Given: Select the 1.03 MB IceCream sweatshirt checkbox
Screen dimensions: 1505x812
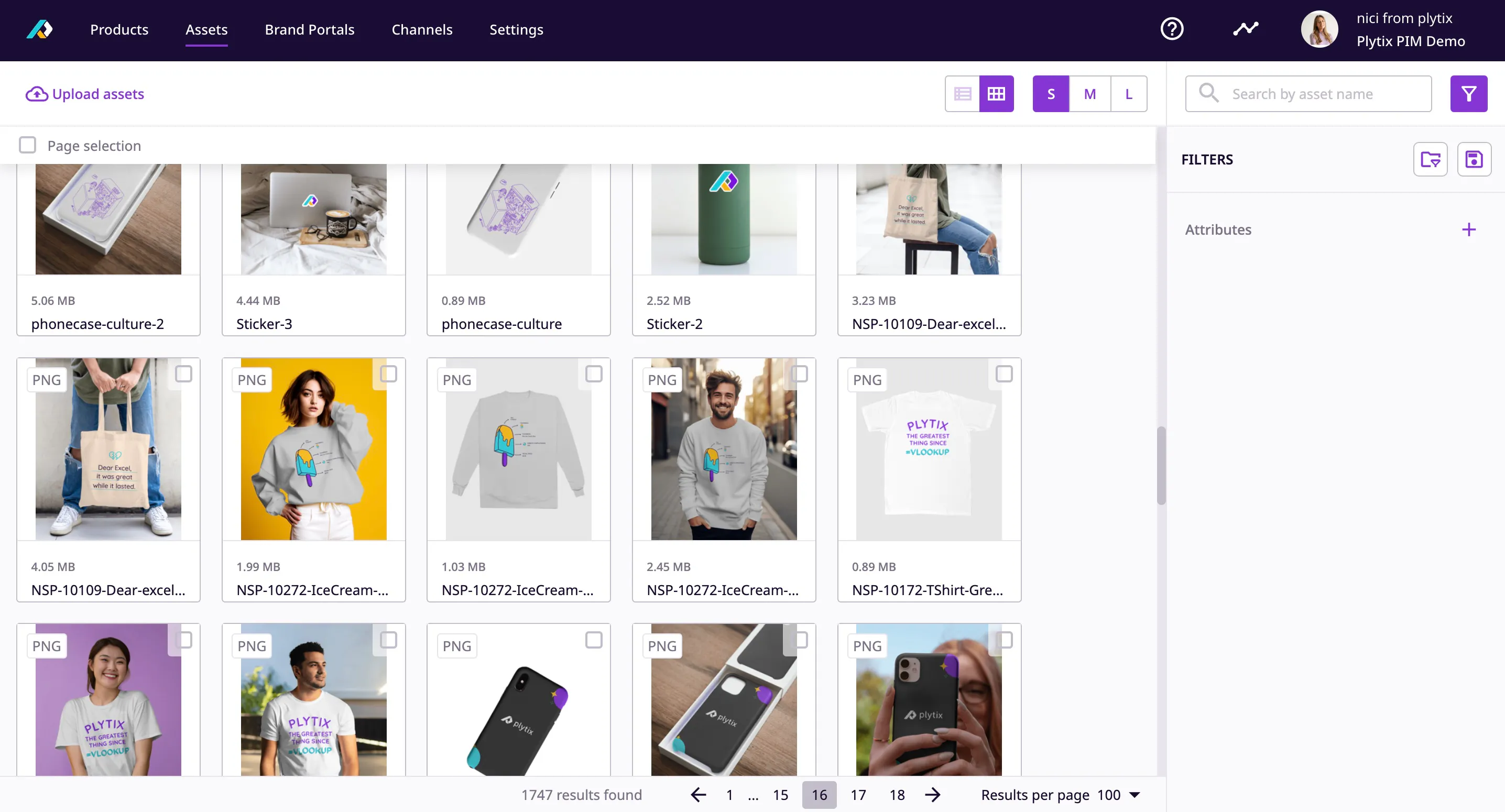Looking at the screenshot, I should click(x=594, y=374).
